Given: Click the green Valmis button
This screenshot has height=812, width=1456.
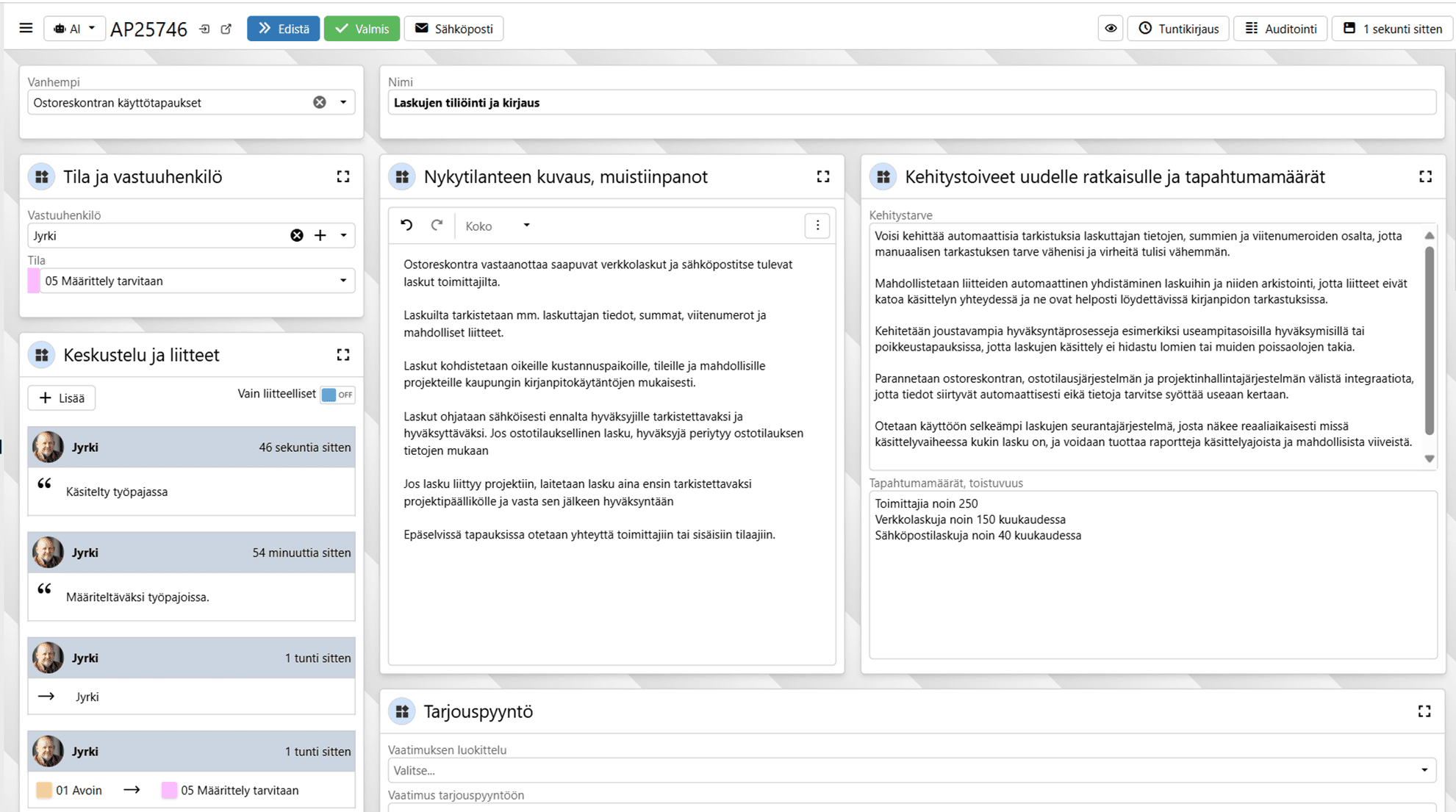Looking at the screenshot, I should point(362,29).
